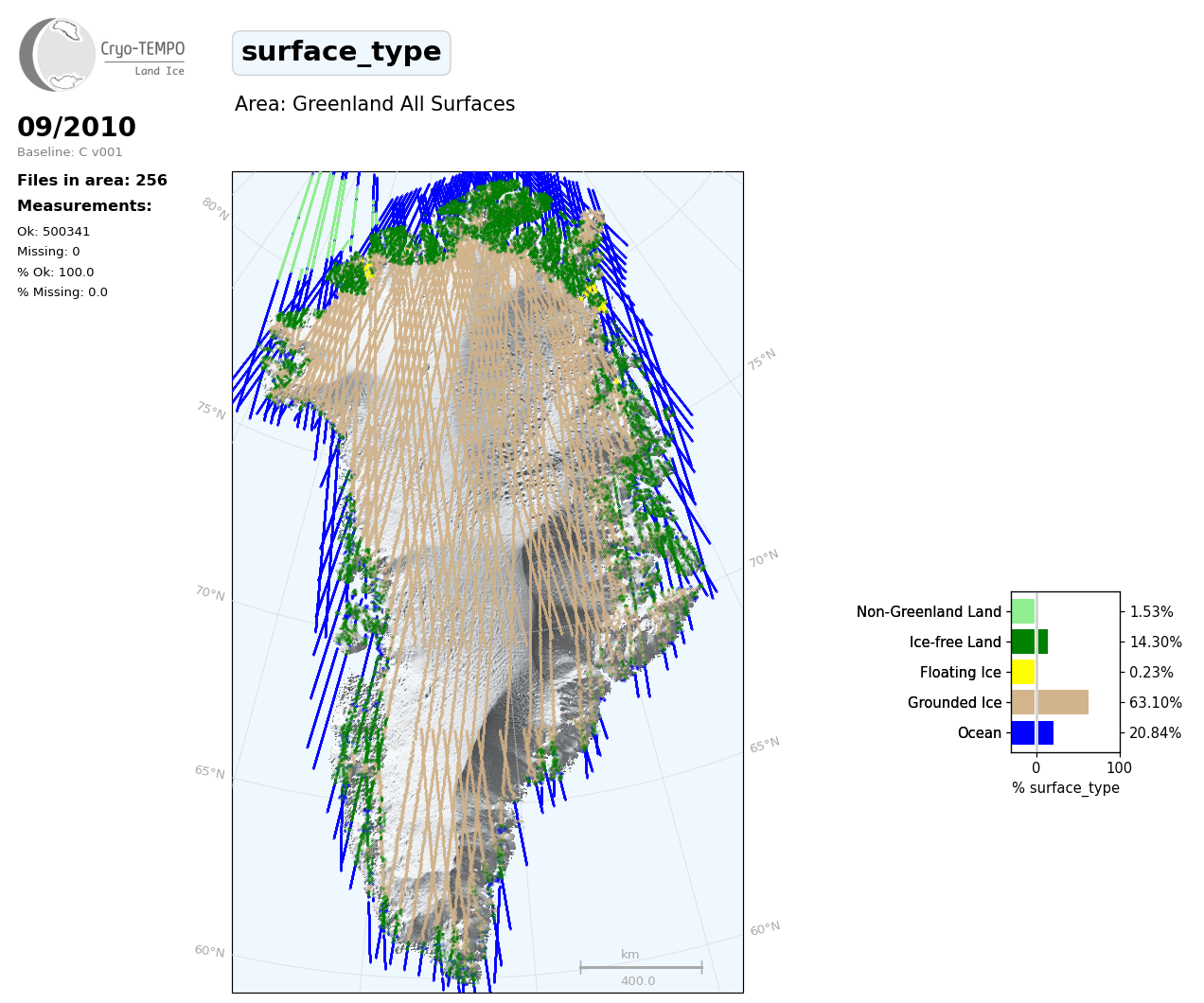Click the 1.53% percentage value
Viewport: 1204px width, 1003px height.
(1152, 612)
